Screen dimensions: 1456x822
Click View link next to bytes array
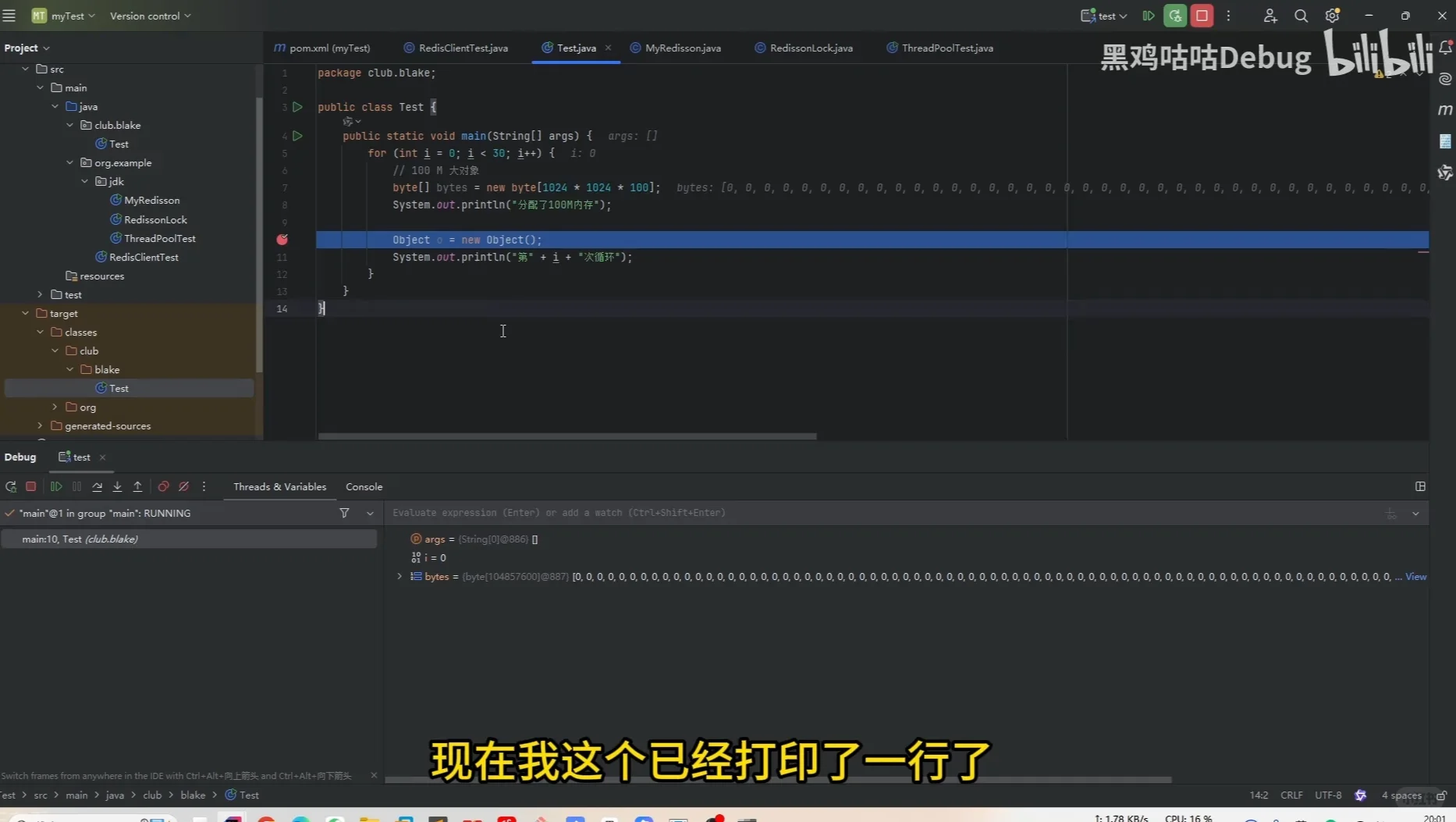point(1416,577)
